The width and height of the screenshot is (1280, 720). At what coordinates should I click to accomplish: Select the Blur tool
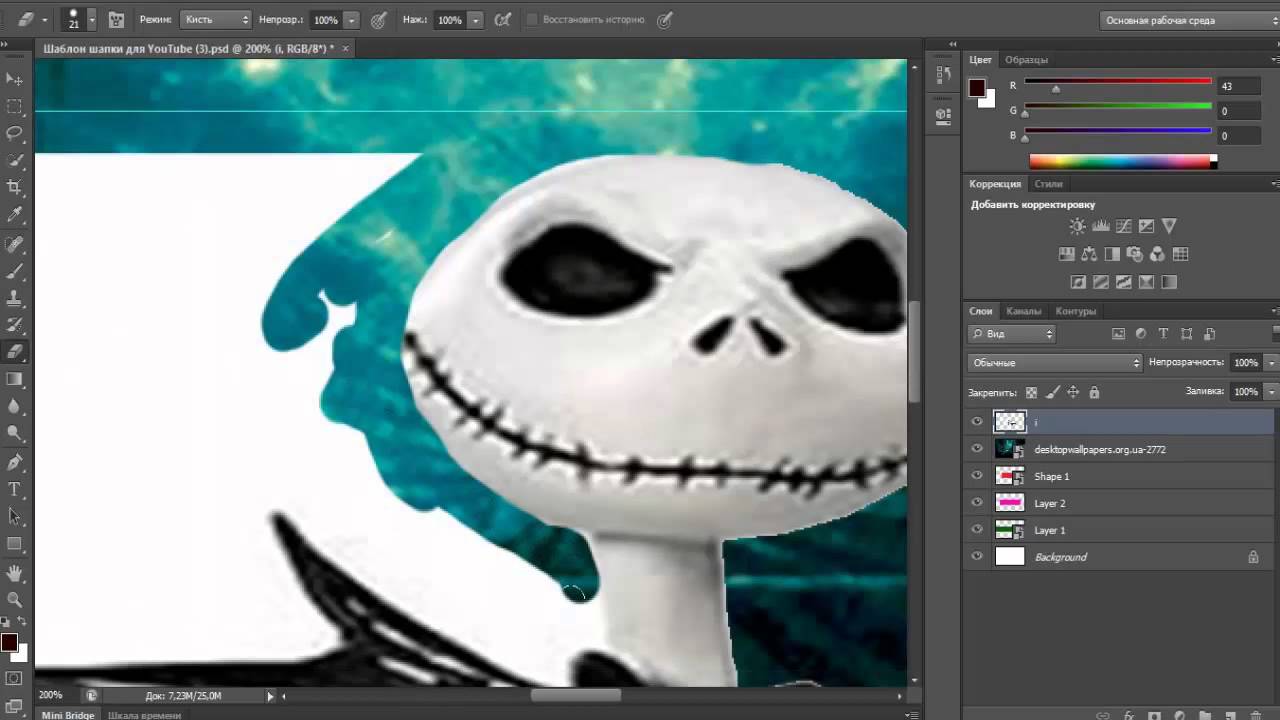(14, 406)
